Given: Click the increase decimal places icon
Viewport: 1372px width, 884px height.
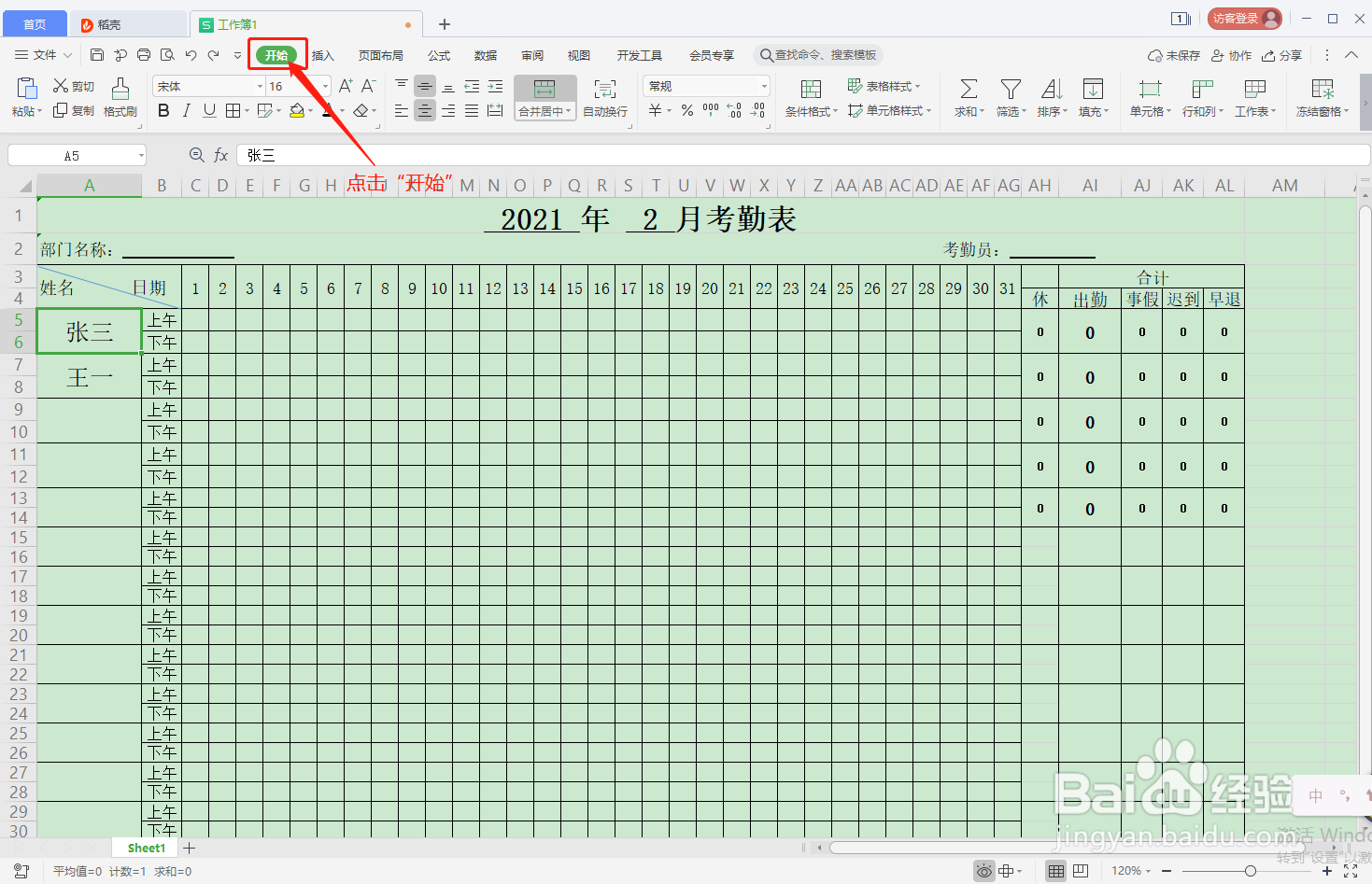Looking at the screenshot, I should [x=734, y=110].
